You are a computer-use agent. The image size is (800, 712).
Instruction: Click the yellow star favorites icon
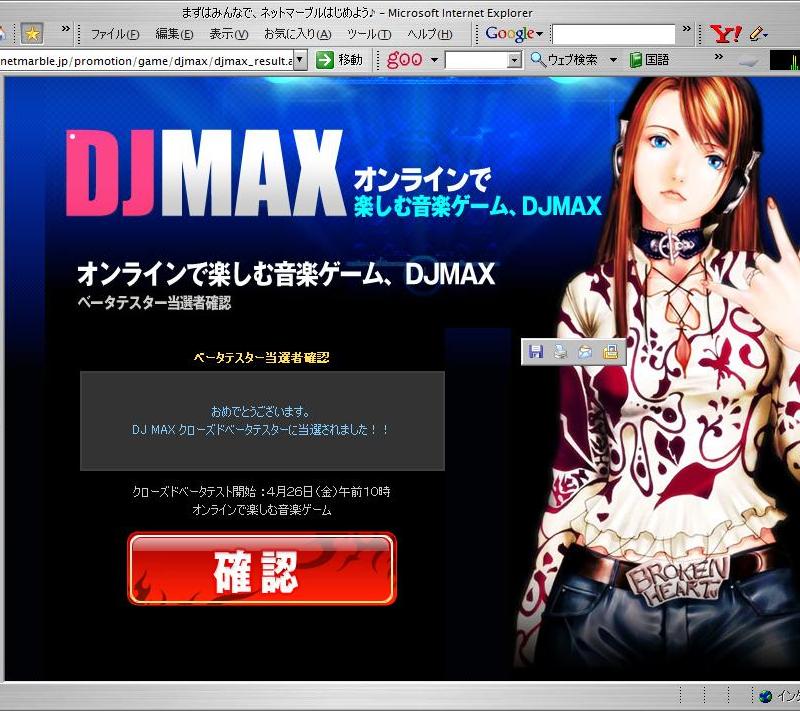click(x=32, y=34)
